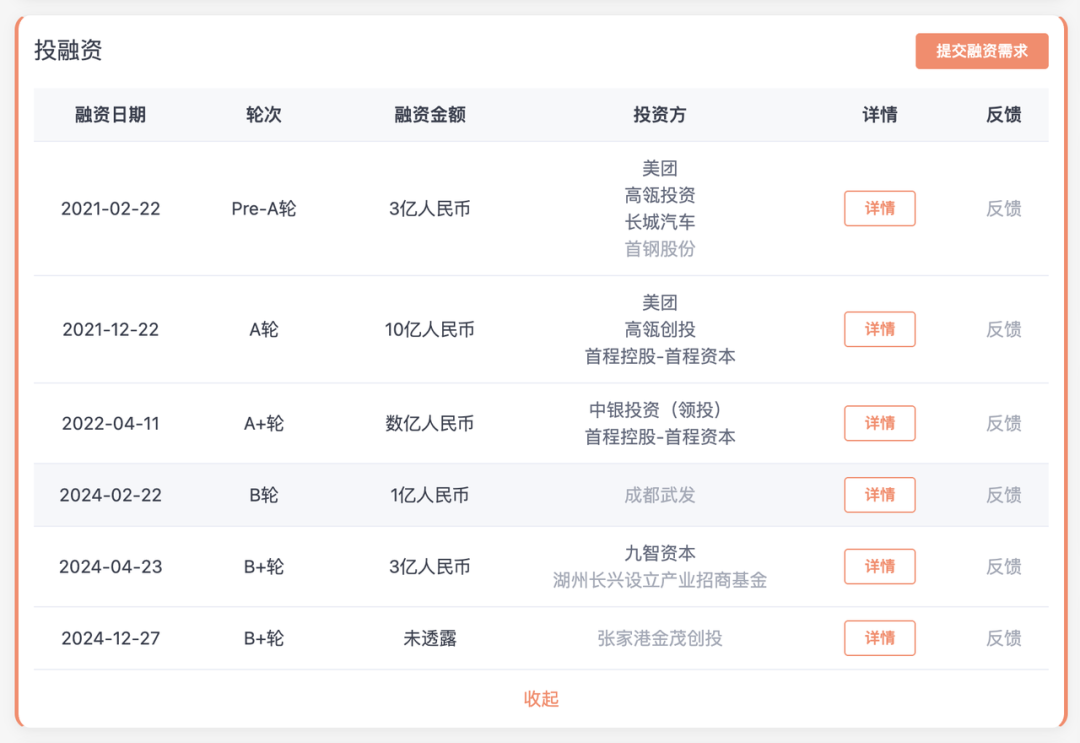Open 反馈 for the last B+轮 row
The height and width of the screenshot is (743, 1080).
click(1003, 638)
